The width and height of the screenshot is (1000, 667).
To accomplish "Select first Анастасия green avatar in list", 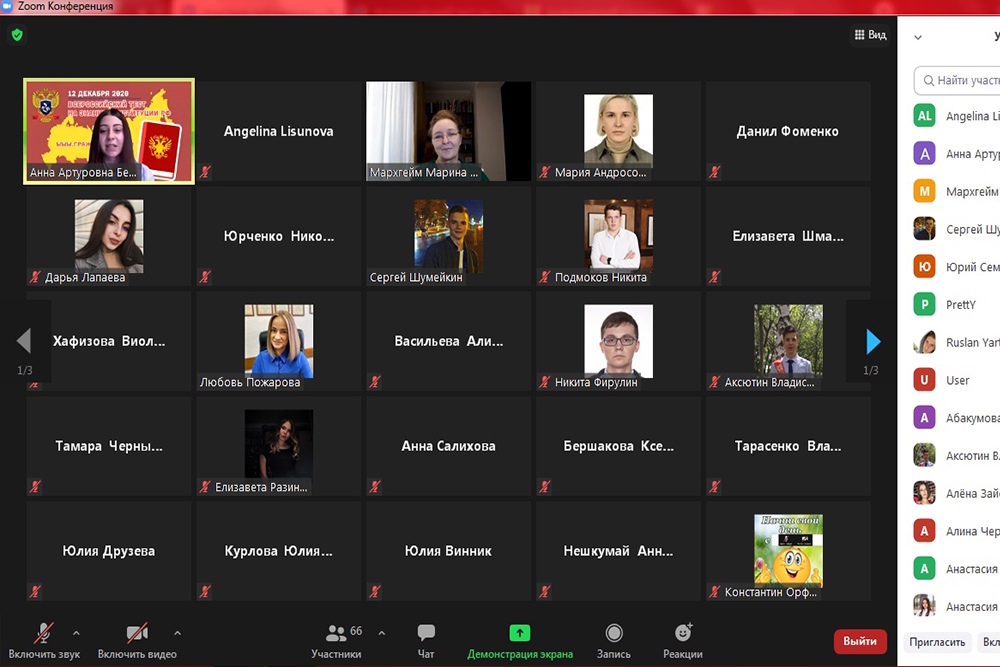I will (x=925, y=568).
